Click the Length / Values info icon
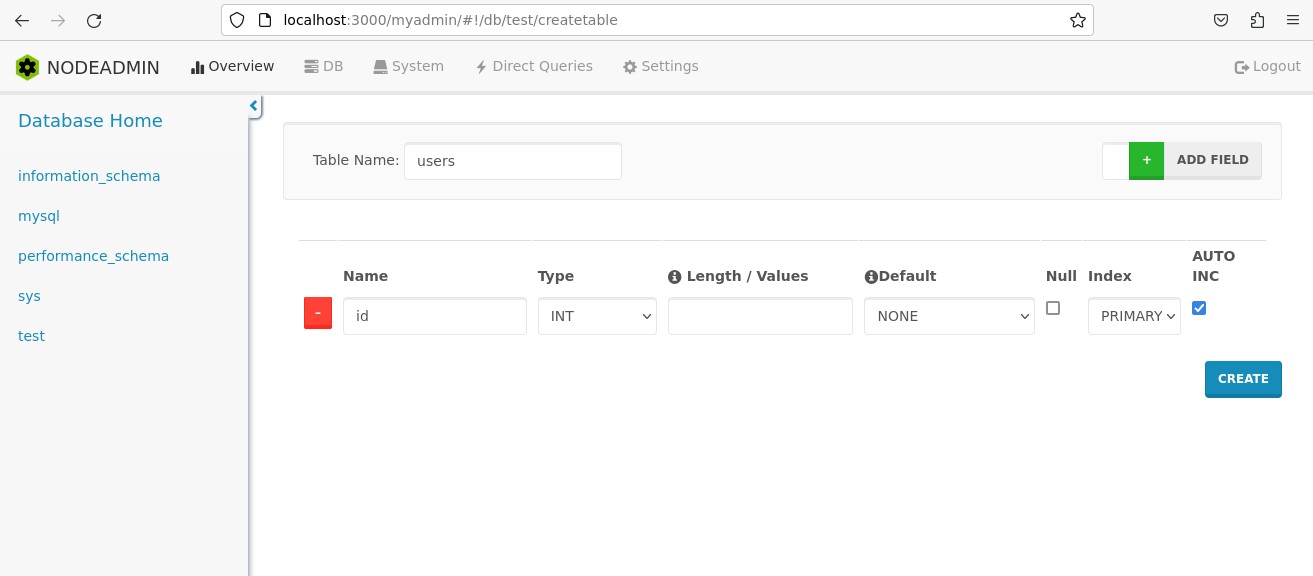The image size is (1313, 576). (674, 277)
